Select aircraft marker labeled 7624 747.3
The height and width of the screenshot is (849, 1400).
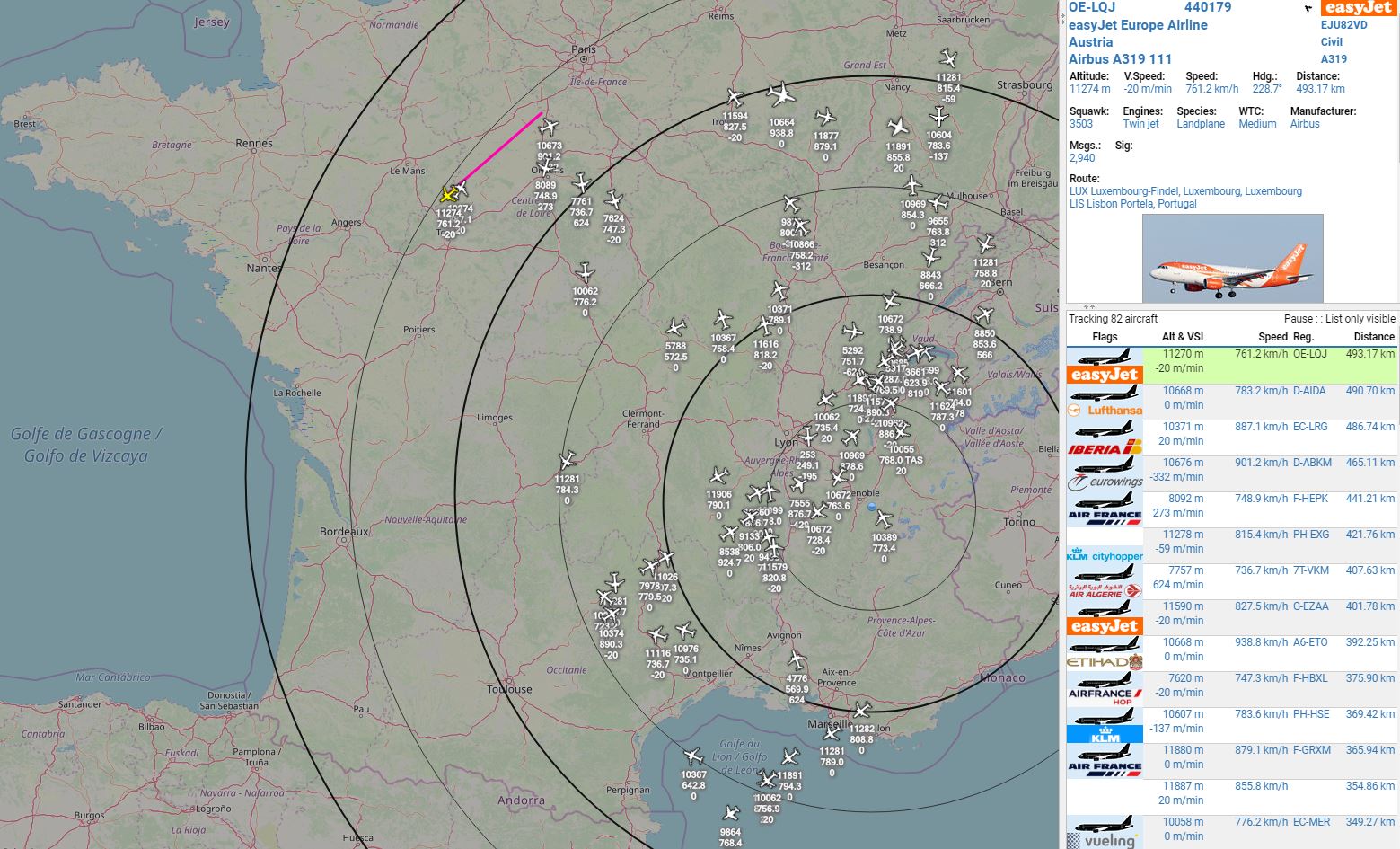[613, 199]
